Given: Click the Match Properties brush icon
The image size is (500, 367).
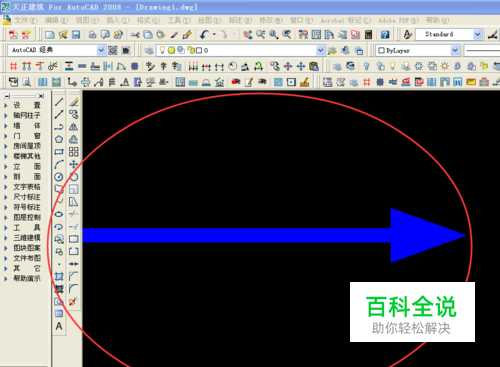Looking at the screenshot, I should [x=187, y=34].
